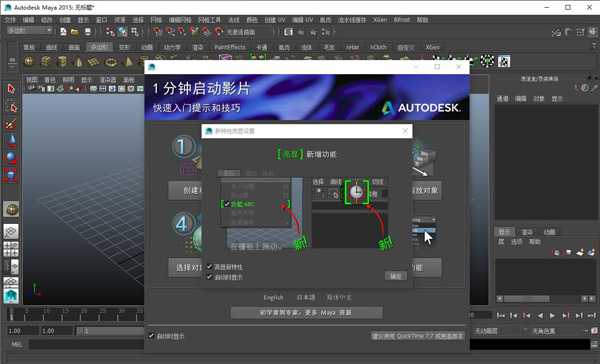The image size is (600, 364).
Task: Switch to four view layout
Action: click(x=11, y=249)
